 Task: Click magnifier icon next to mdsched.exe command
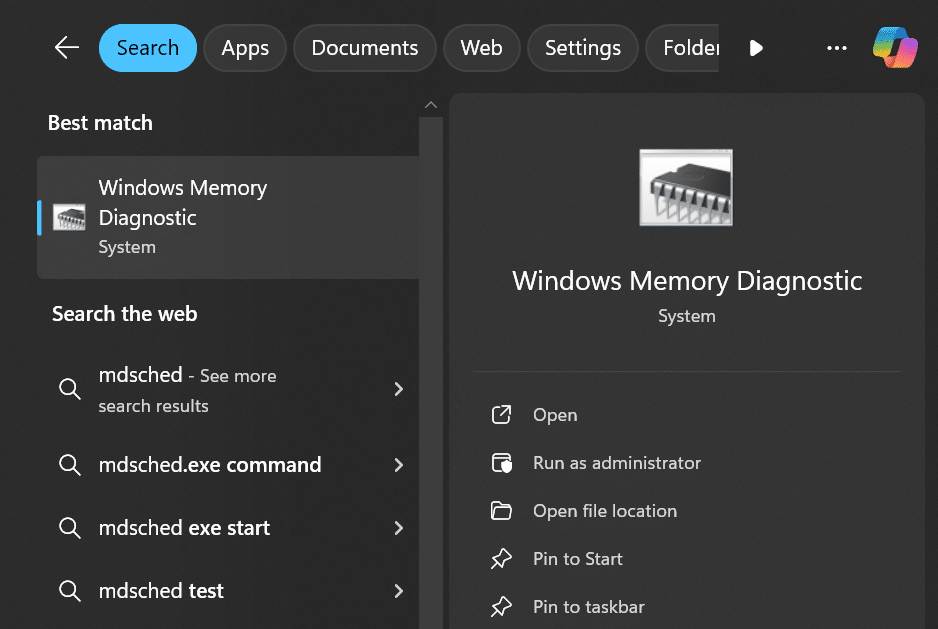(x=69, y=465)
